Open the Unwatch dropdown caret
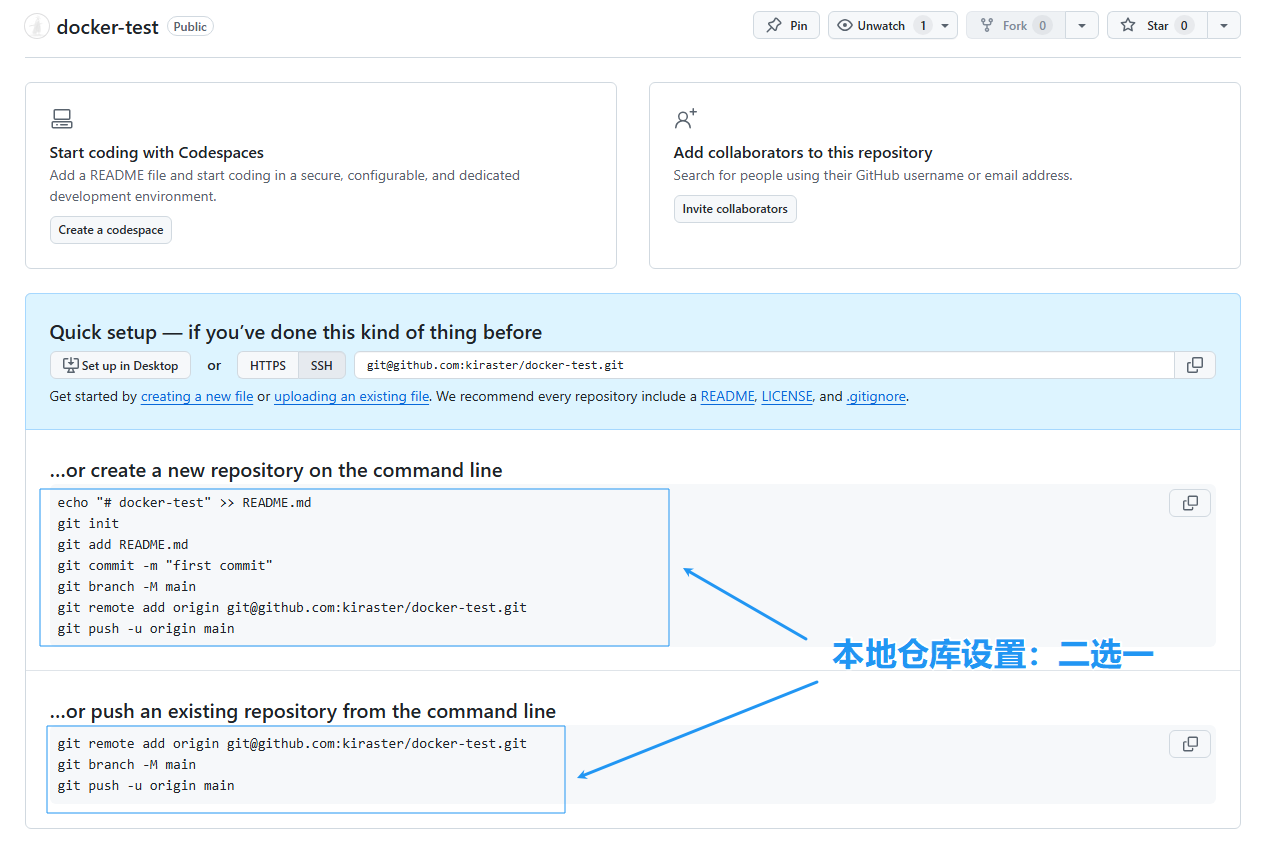 [x=946, y=25]
